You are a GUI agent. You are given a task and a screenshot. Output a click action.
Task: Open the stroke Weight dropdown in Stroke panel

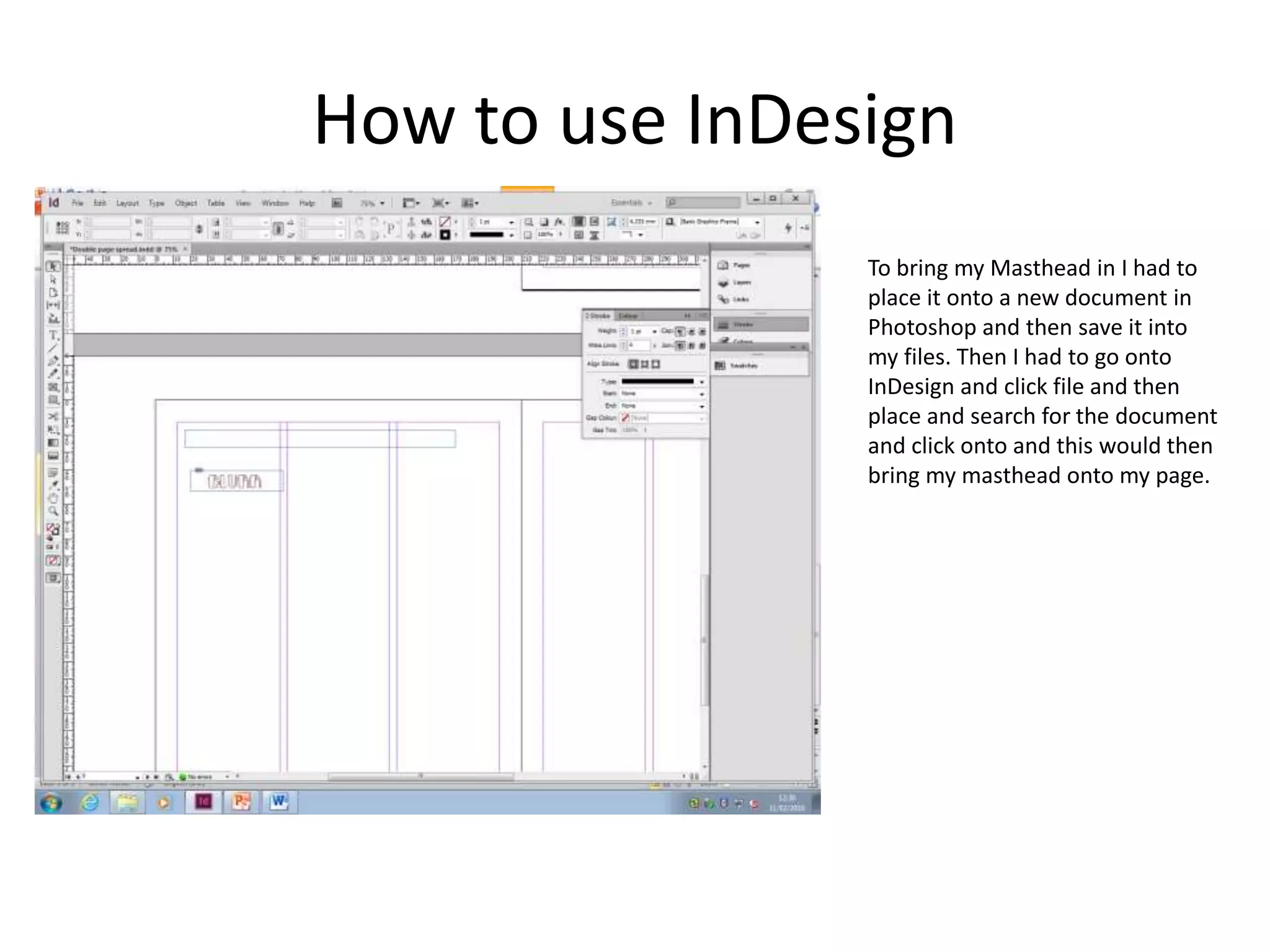point(654,332)
